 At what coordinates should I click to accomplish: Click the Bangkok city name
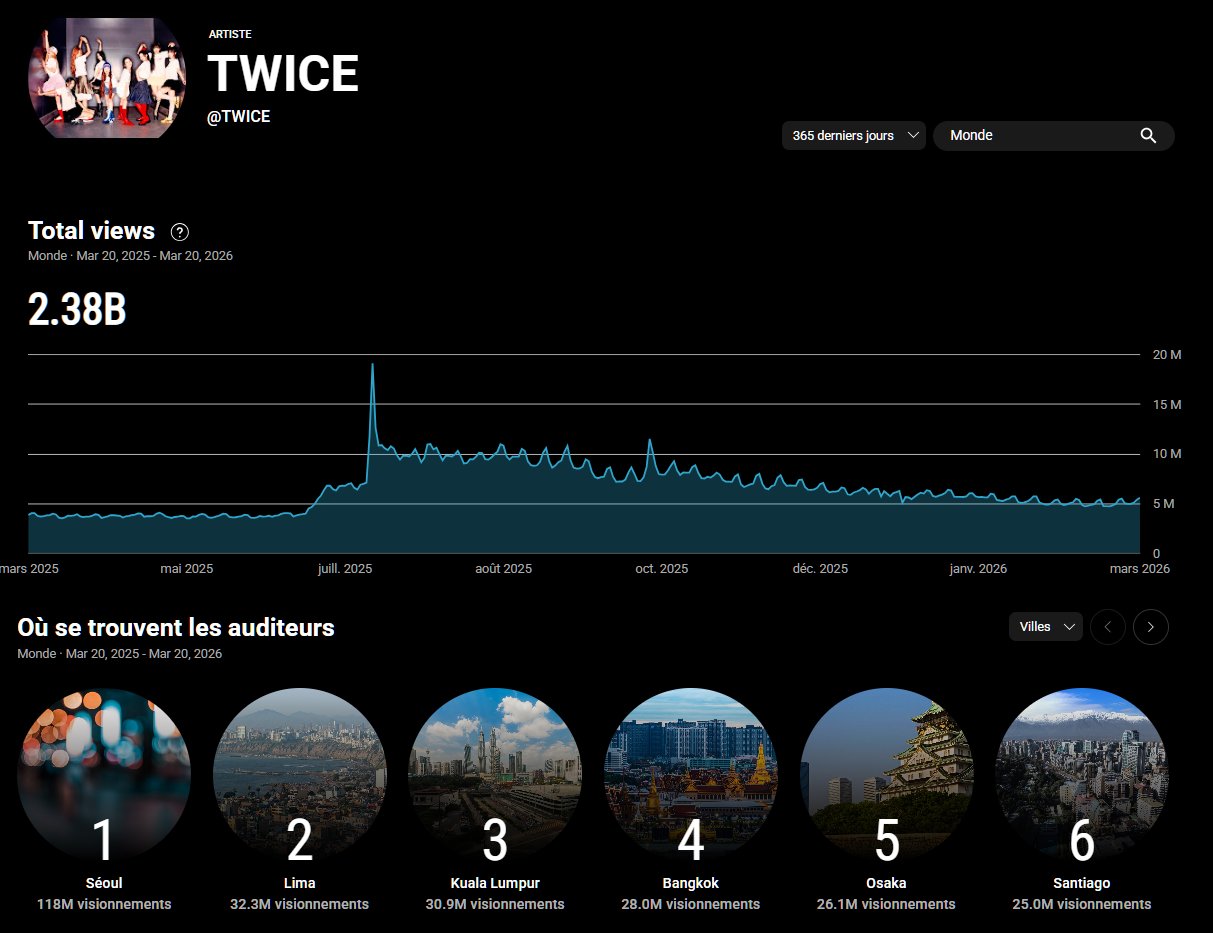coord(691,883)
